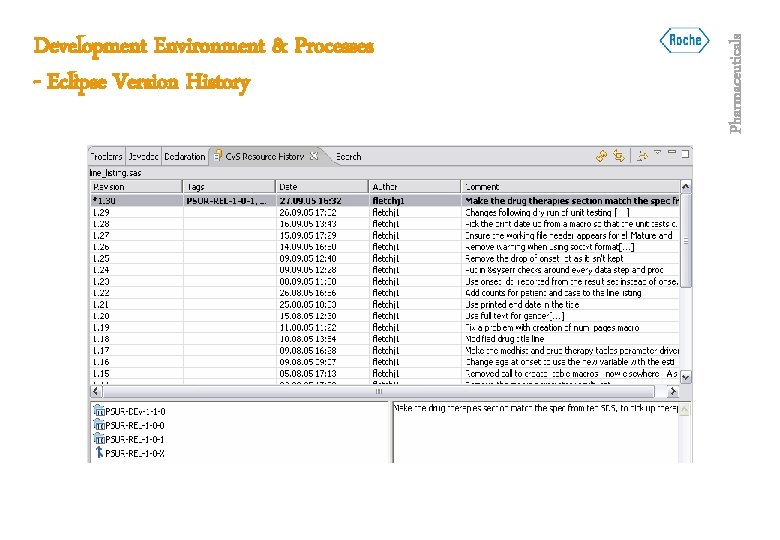780x540 pixels.
Task: Select revision 1.28 in history table
Action: pyautogui.click(x=385, y=224)
